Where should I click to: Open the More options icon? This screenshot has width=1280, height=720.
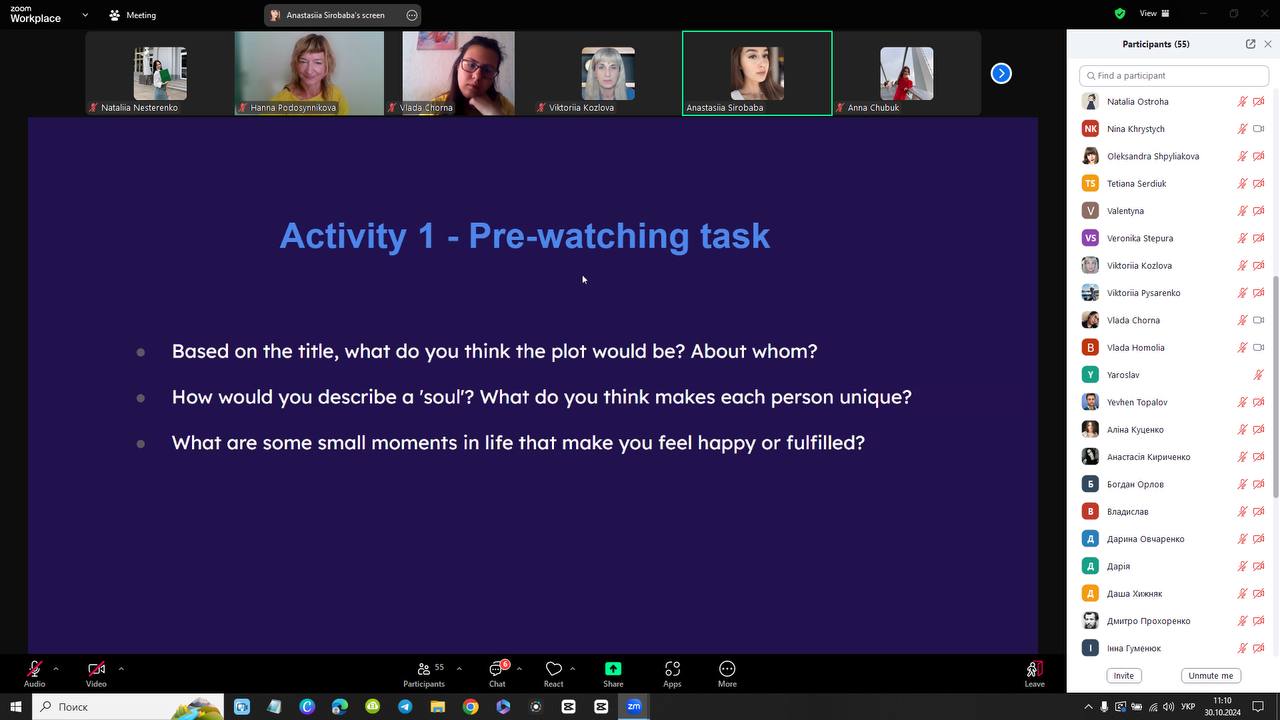point(727,669)
